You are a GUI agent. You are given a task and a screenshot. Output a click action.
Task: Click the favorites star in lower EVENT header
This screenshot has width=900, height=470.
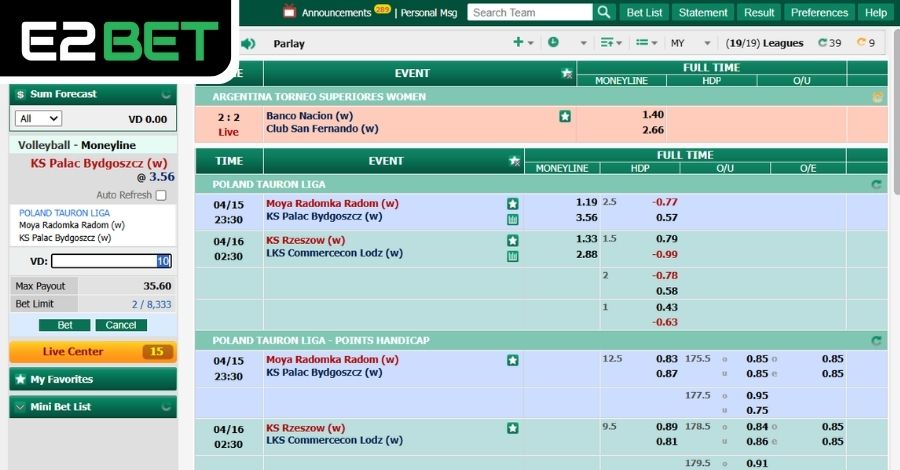514,161
